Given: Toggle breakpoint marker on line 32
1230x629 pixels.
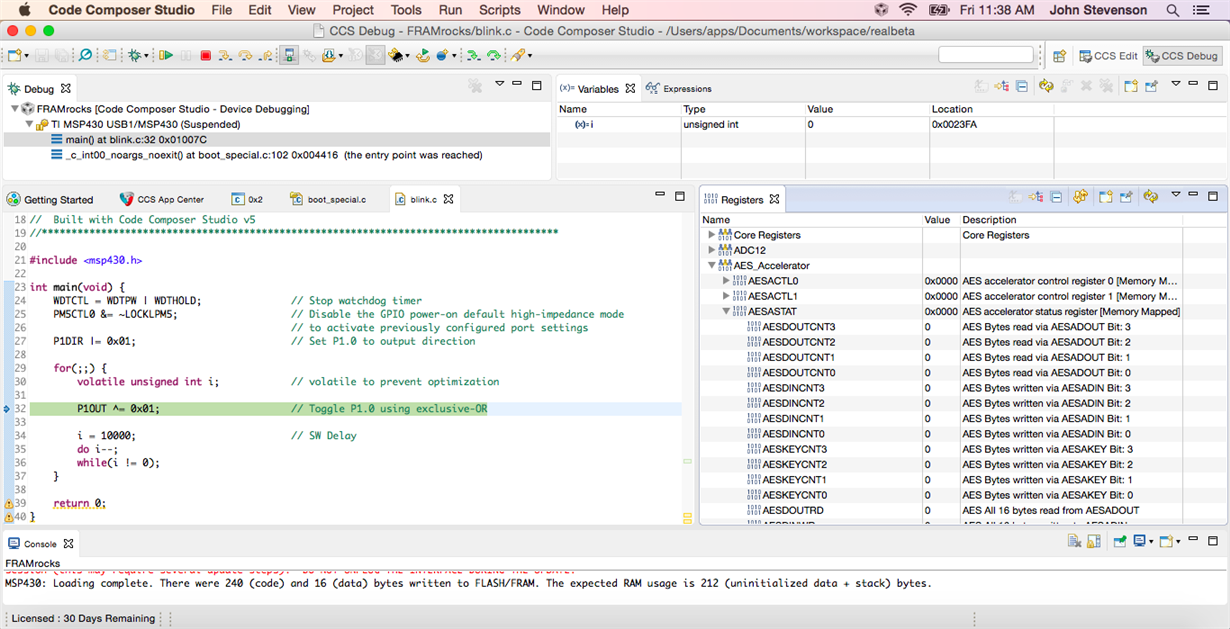Looking at the screenshot, I should (7, 408).
